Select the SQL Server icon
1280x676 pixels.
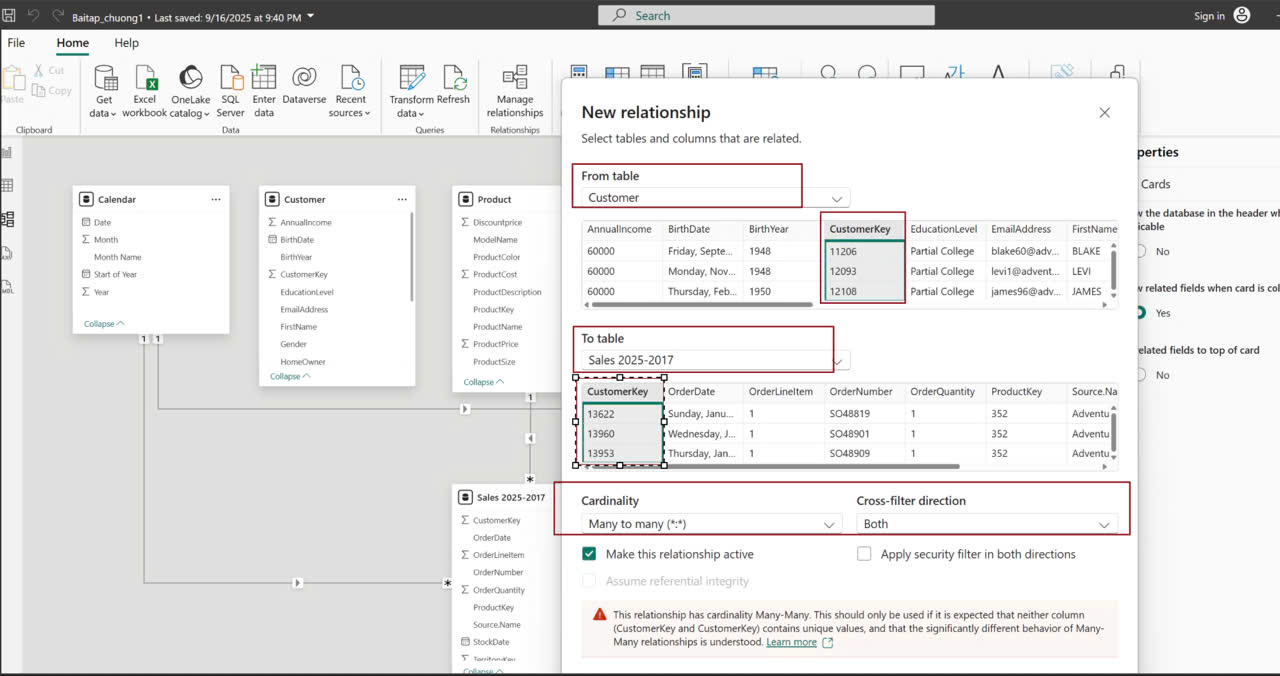(231, 79)
